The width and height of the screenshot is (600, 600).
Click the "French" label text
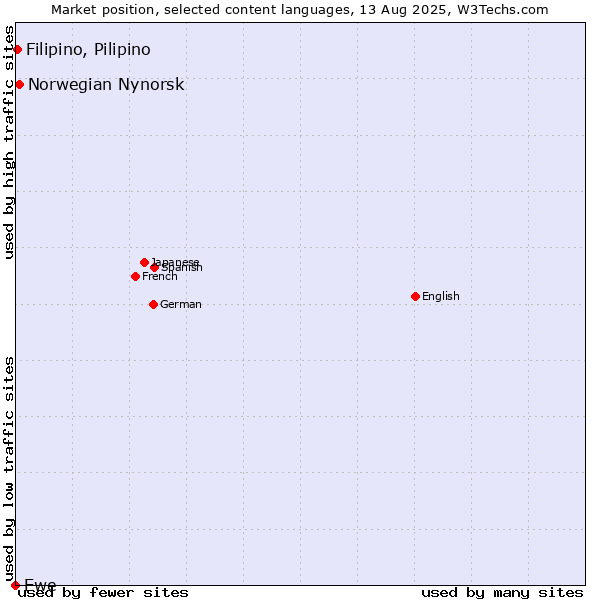pos(160,276)
